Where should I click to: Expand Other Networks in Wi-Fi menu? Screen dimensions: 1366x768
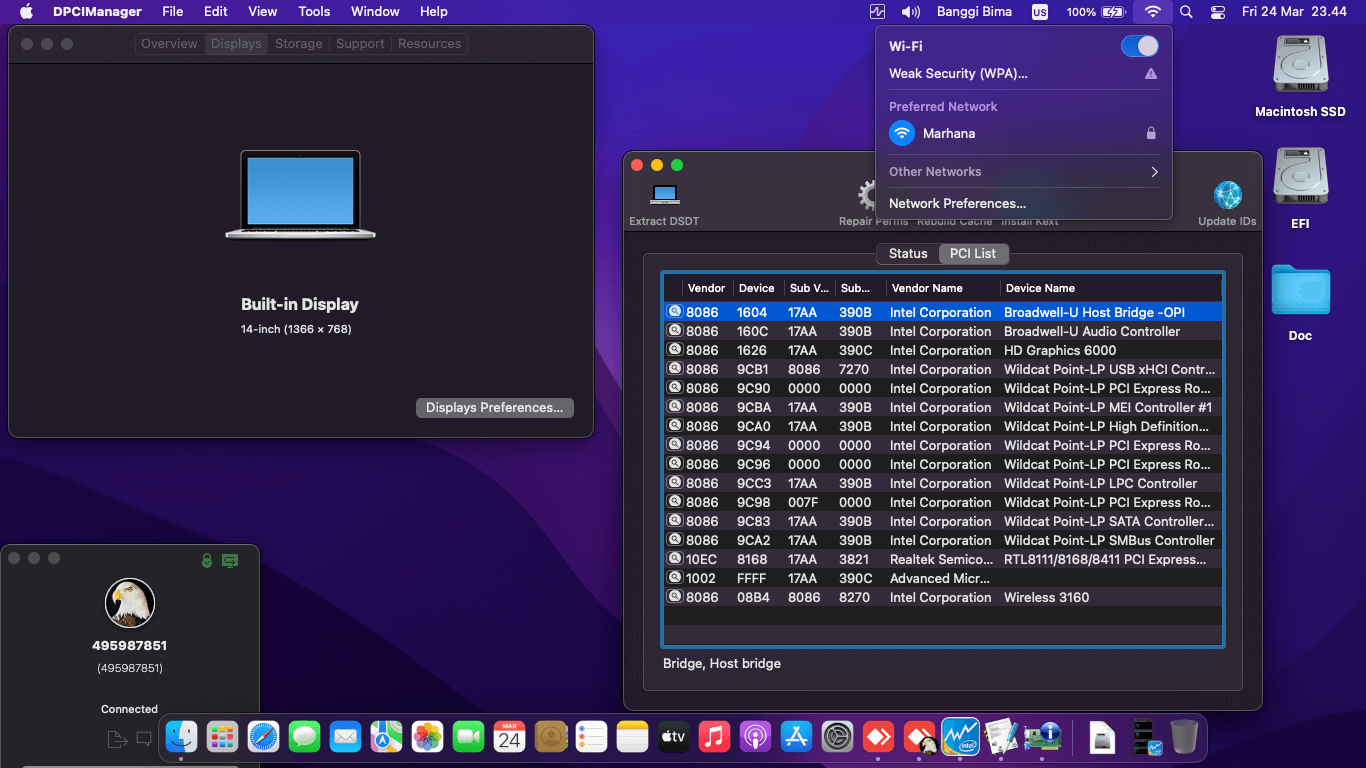(x=1024, y=171)
